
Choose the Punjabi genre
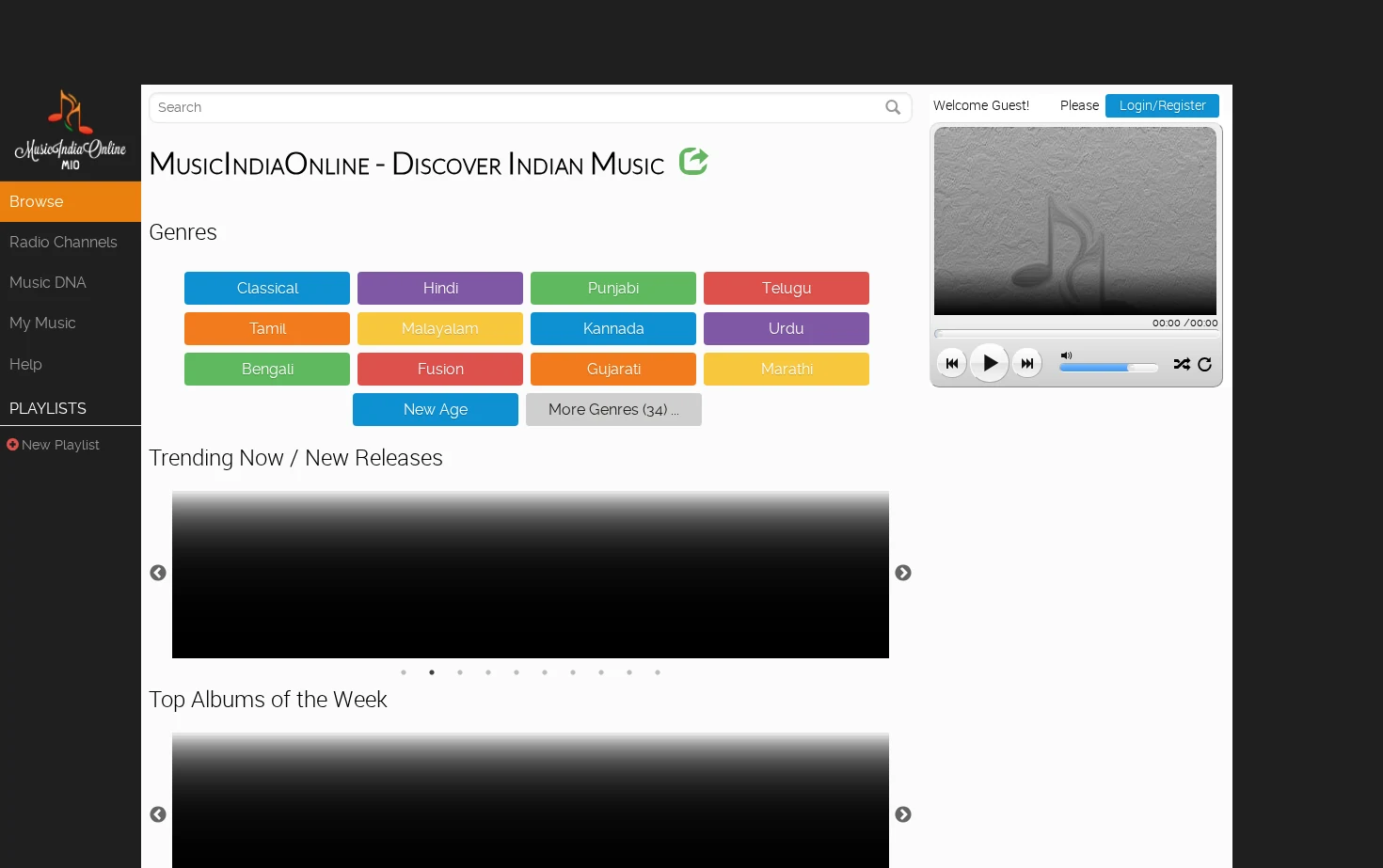click(x=613, y=288)
